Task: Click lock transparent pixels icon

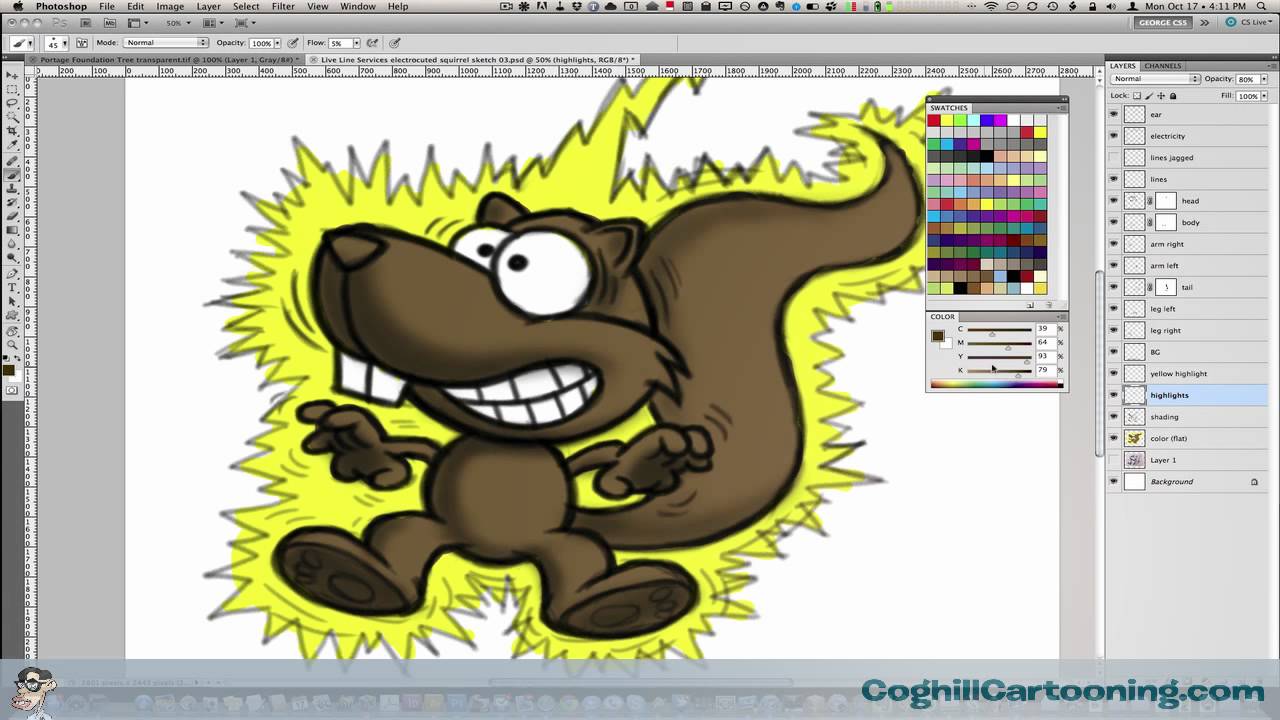Action: pos(1139,96)
